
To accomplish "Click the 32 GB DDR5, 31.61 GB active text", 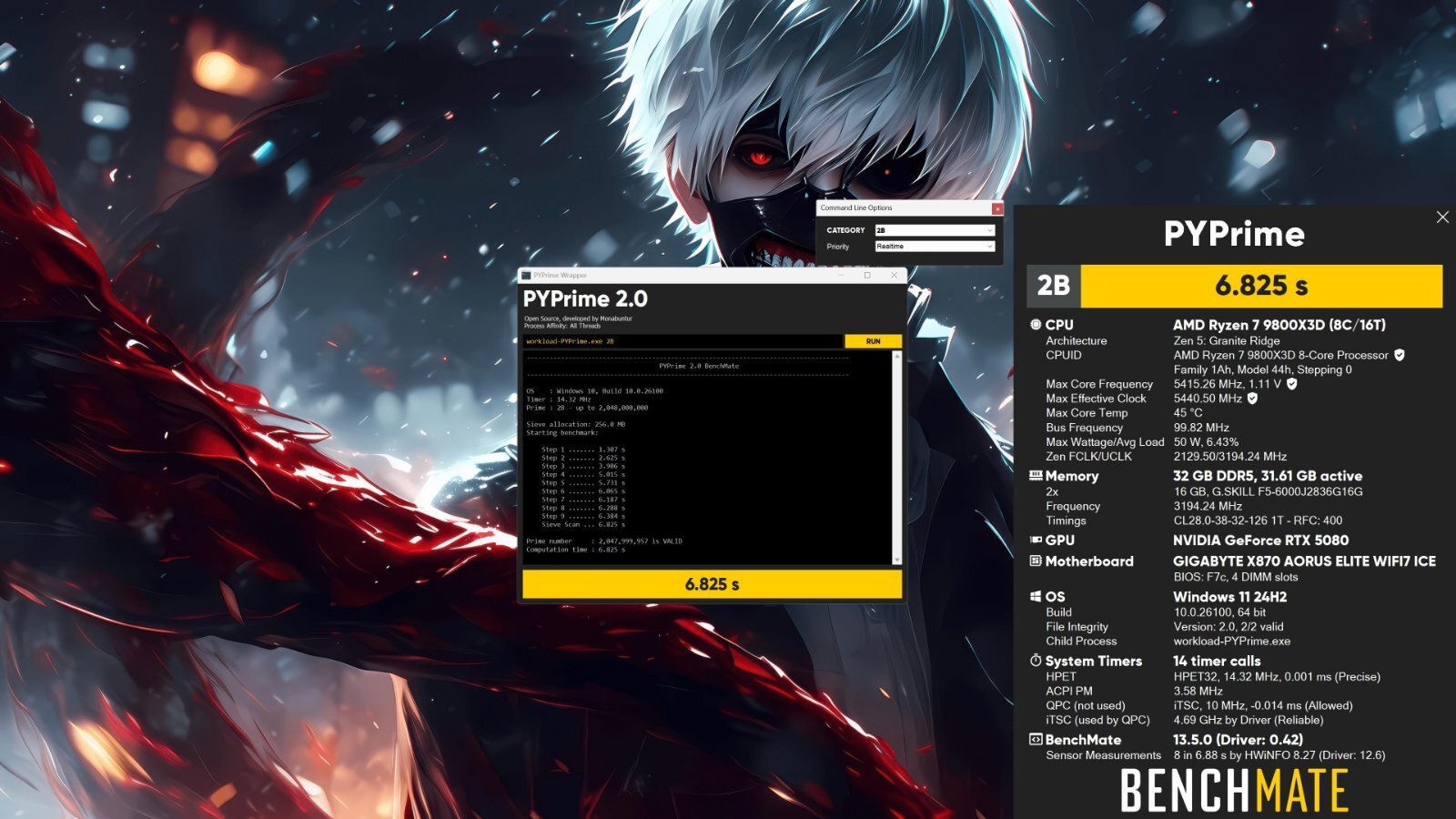I will [x=1268, y=476].
